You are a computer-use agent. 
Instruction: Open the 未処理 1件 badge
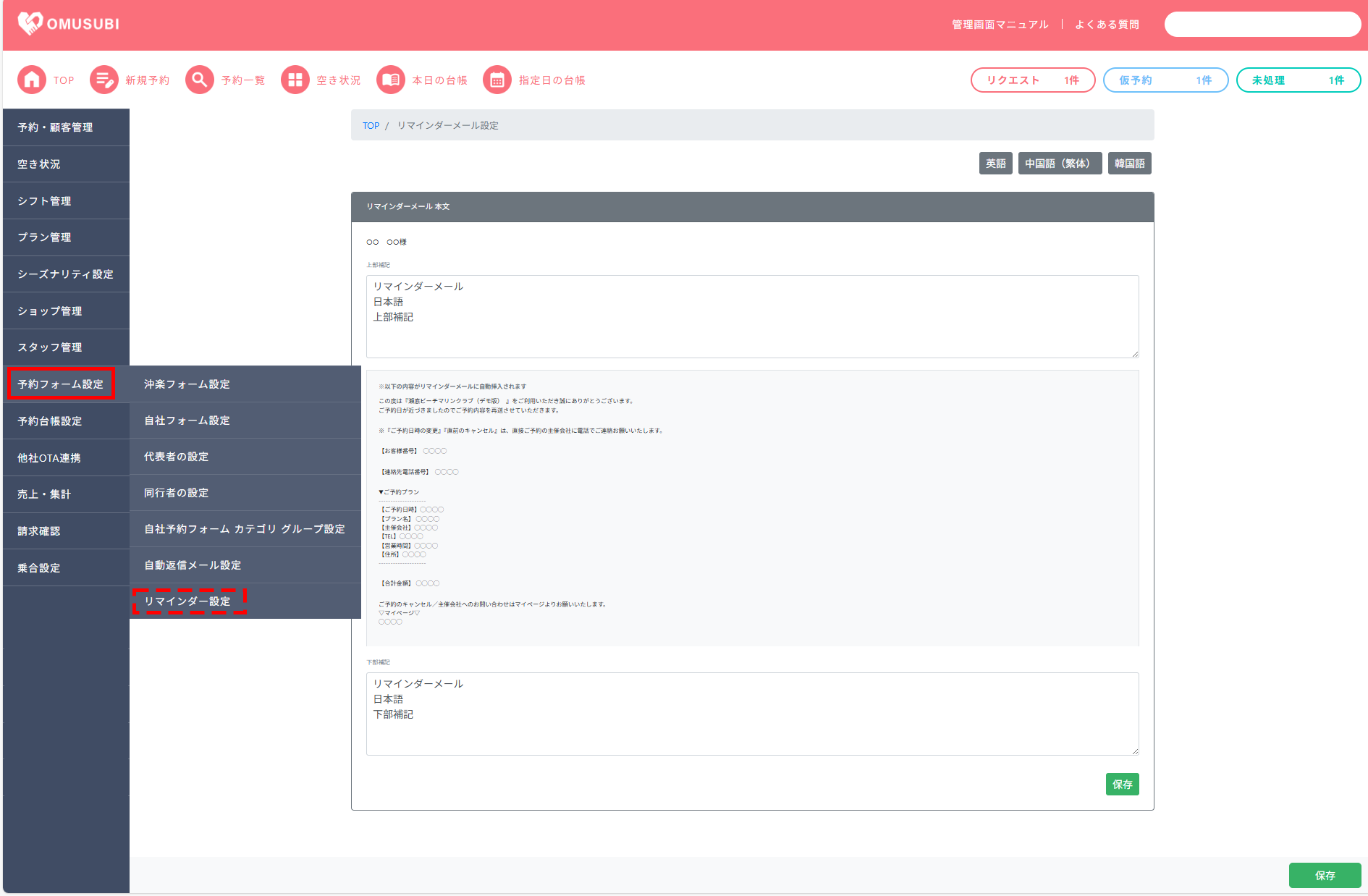pos(1298,80)
